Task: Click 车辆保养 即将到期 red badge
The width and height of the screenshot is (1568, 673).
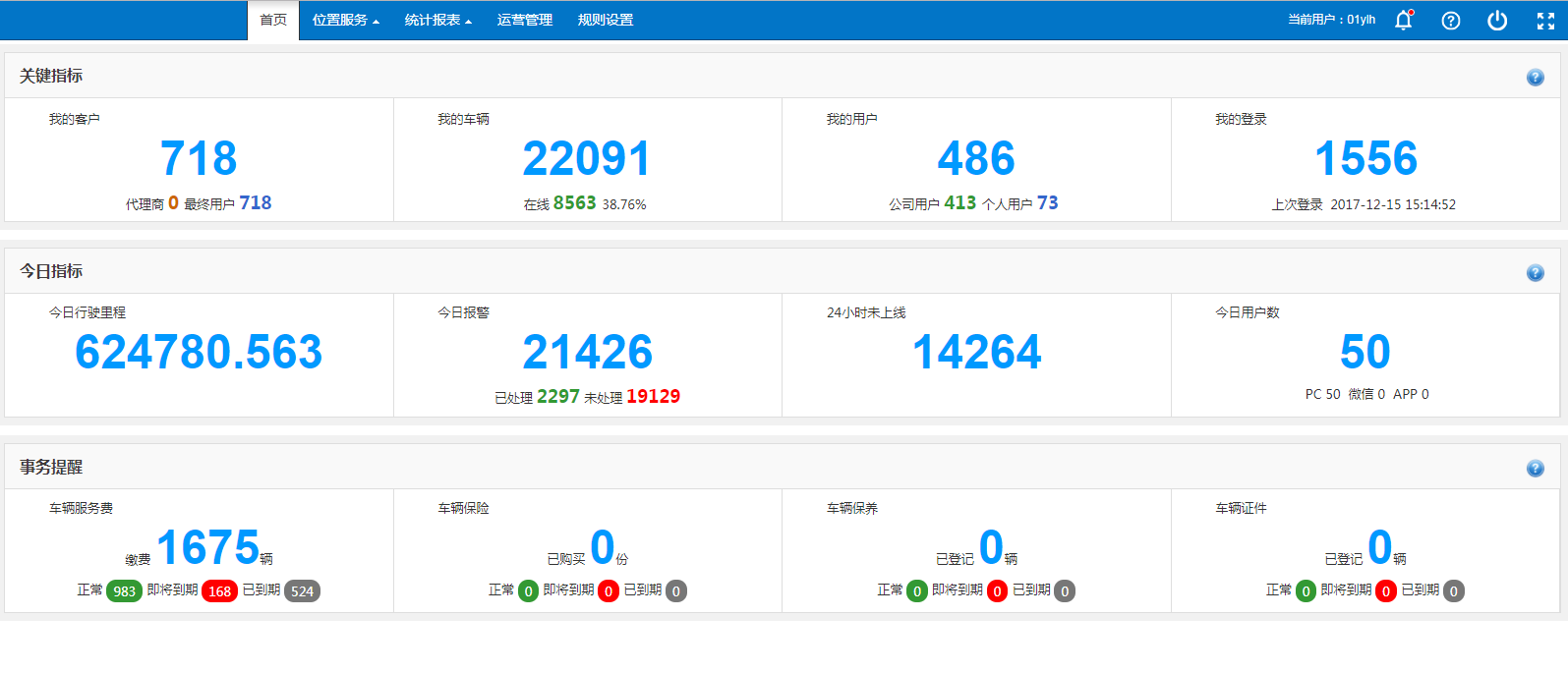Action: click(x=997, y=591)
